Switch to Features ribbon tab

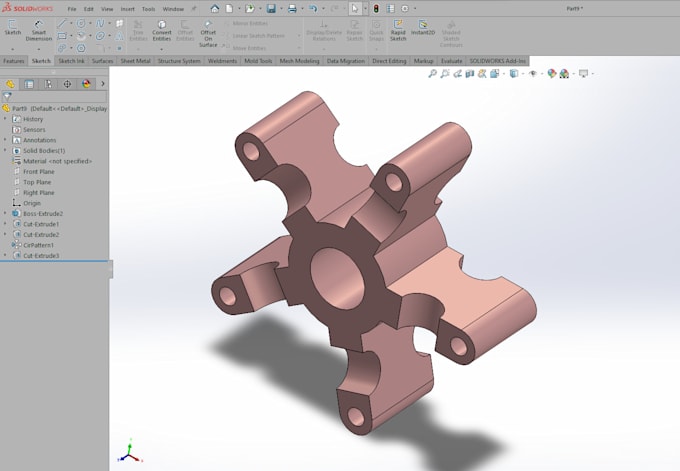[x=14, y=61]
